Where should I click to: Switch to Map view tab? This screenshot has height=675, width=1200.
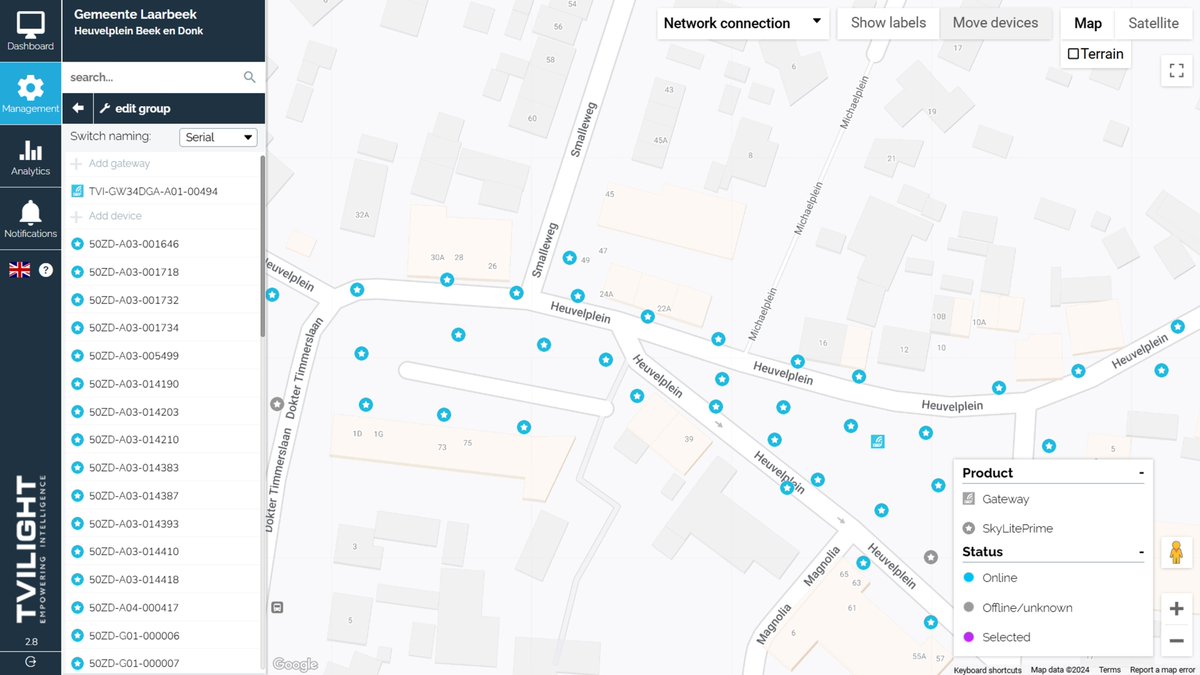(x=1088, y=23)
